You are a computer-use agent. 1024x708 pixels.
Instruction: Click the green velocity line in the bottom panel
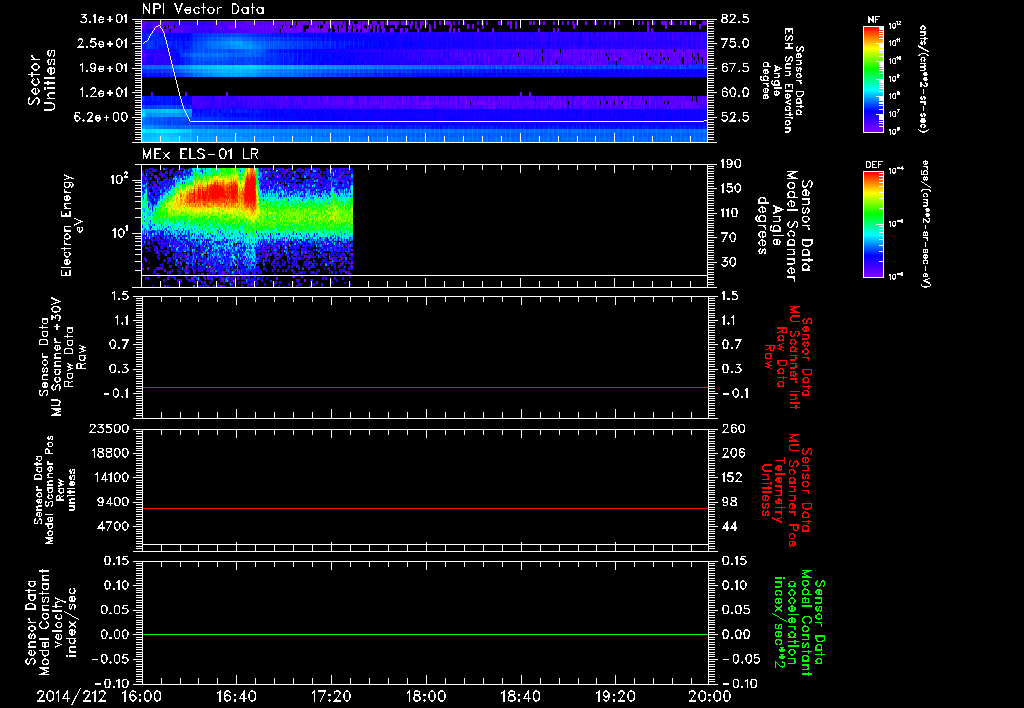(x=425, y=634)
